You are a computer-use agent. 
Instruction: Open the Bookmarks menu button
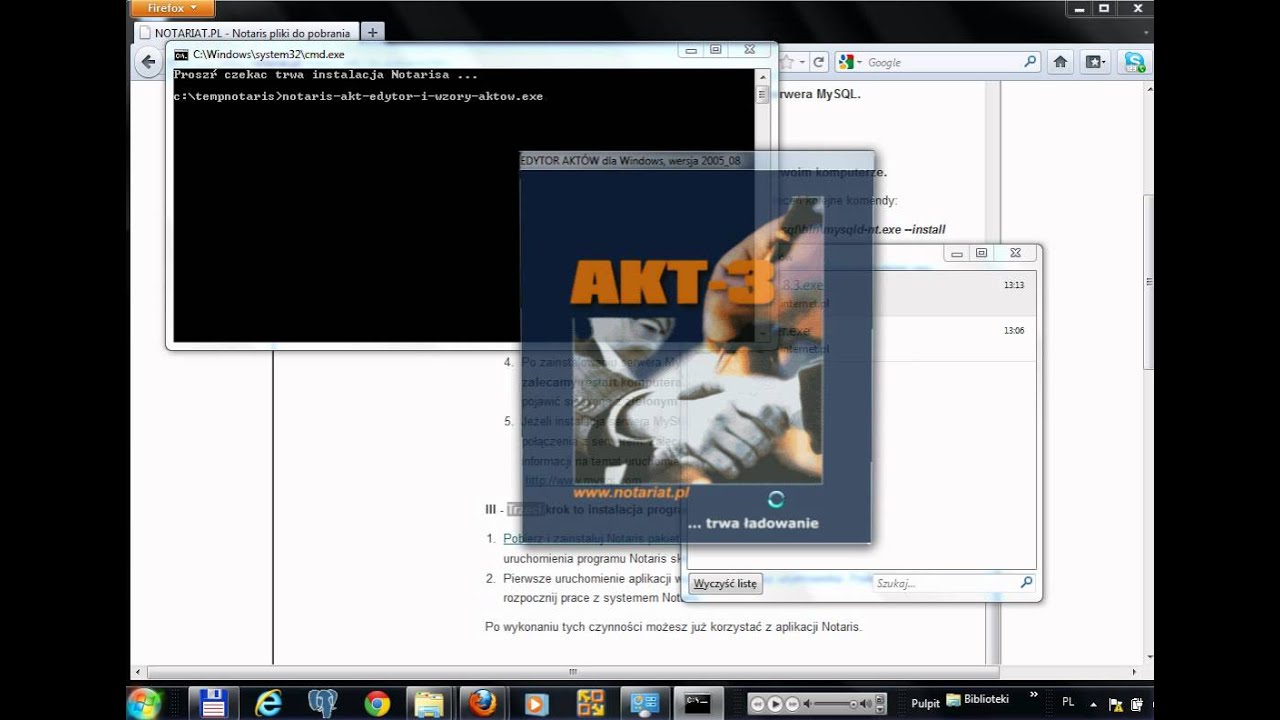[x=1096, y=62]
